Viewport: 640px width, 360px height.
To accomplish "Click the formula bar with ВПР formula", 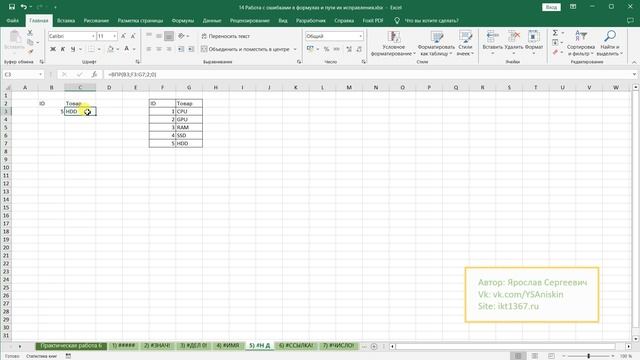I will 367,74.
